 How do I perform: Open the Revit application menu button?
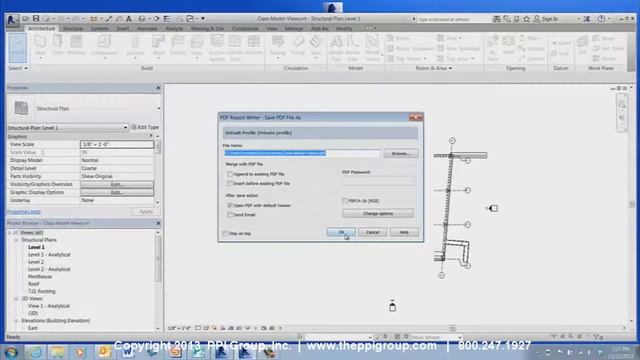[x=12, y=20]
